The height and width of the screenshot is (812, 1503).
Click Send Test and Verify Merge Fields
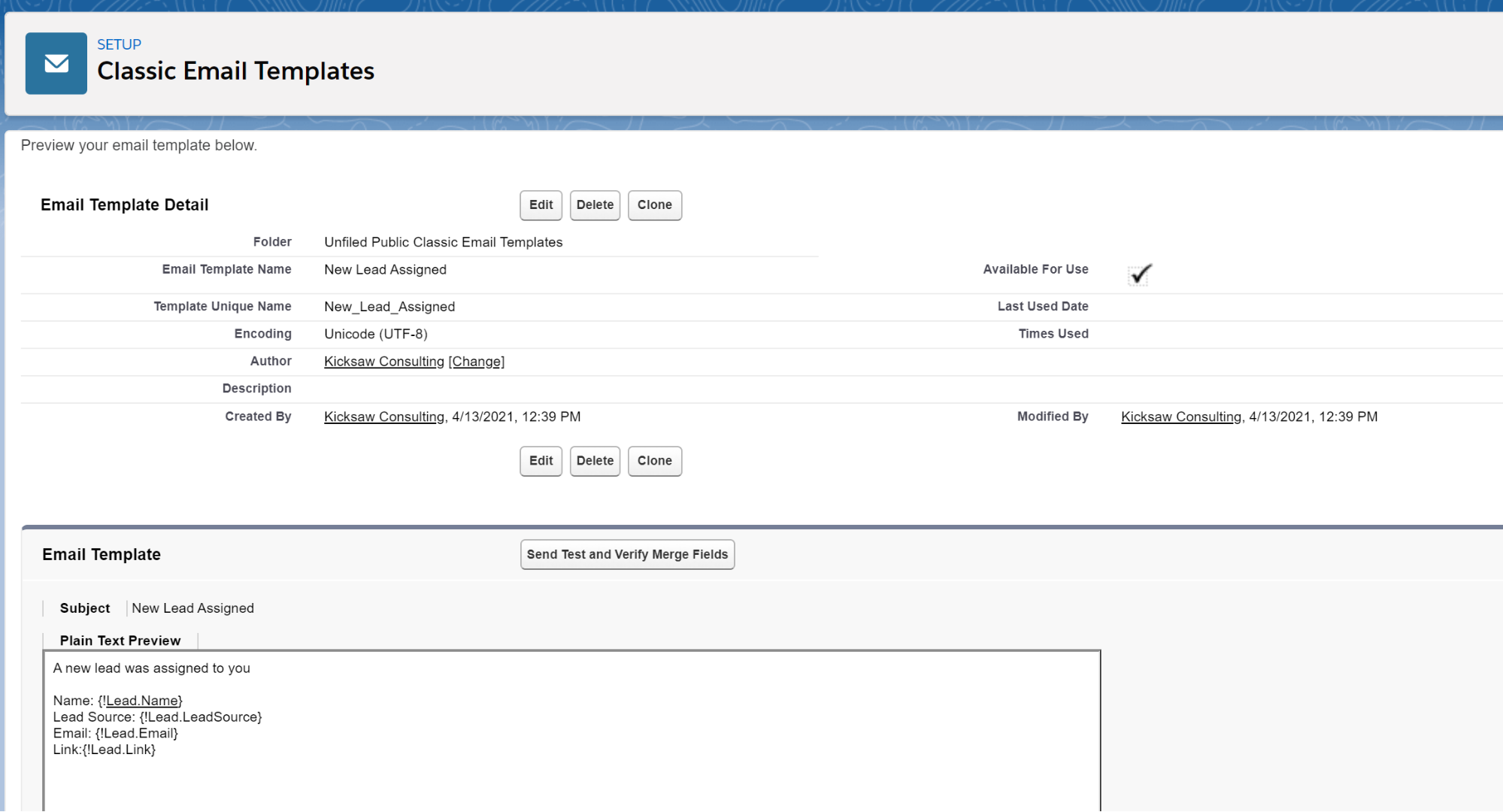[x=627, y=555]
